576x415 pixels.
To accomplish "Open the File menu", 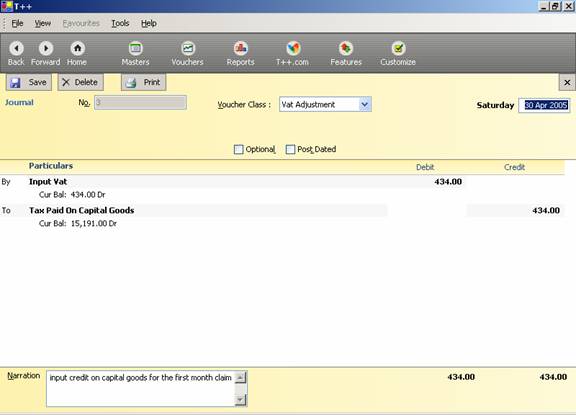I will click(x=17, y=24).
